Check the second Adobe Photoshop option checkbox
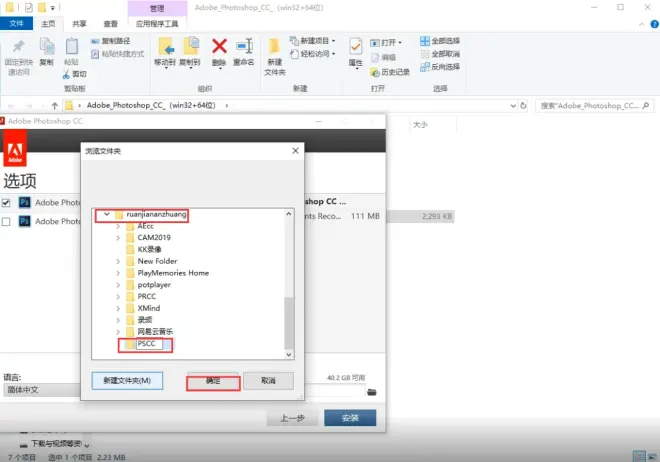 coord(6,221)
